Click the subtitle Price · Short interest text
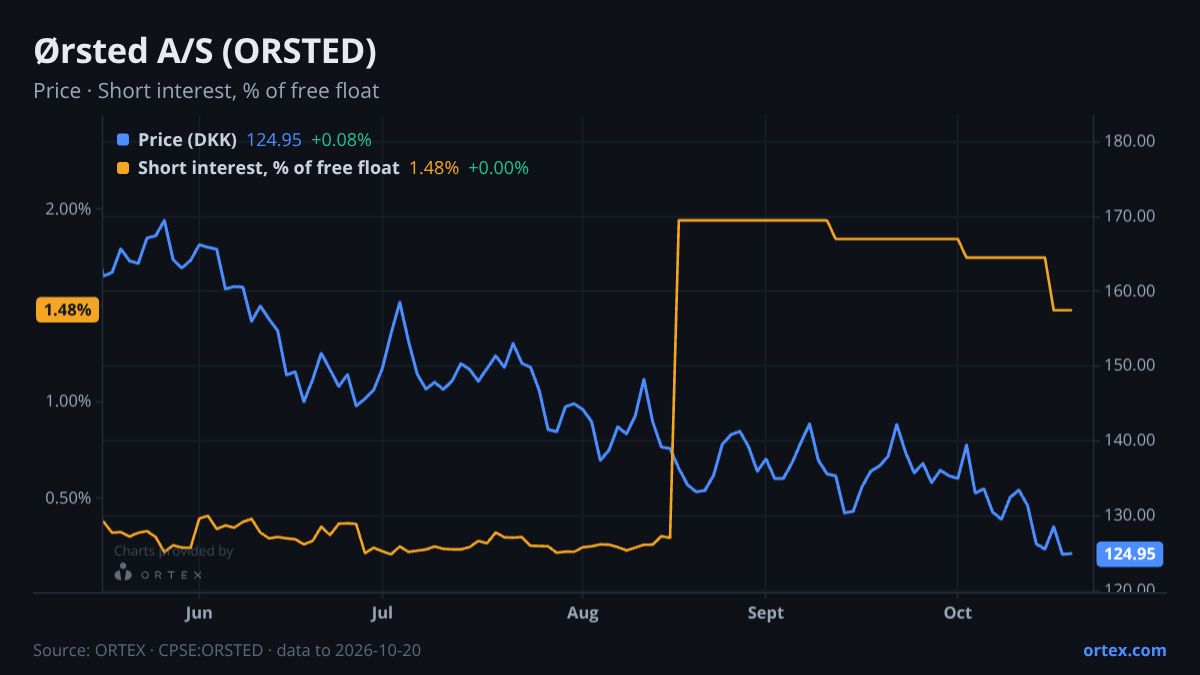 206,91
